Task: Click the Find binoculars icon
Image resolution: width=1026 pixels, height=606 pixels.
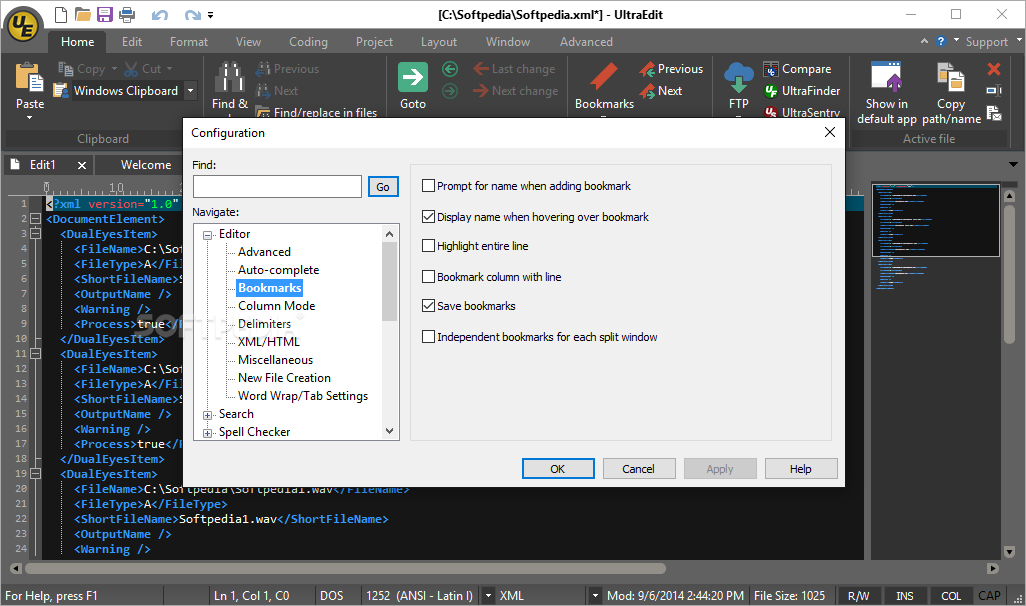Action: [230, 77]
